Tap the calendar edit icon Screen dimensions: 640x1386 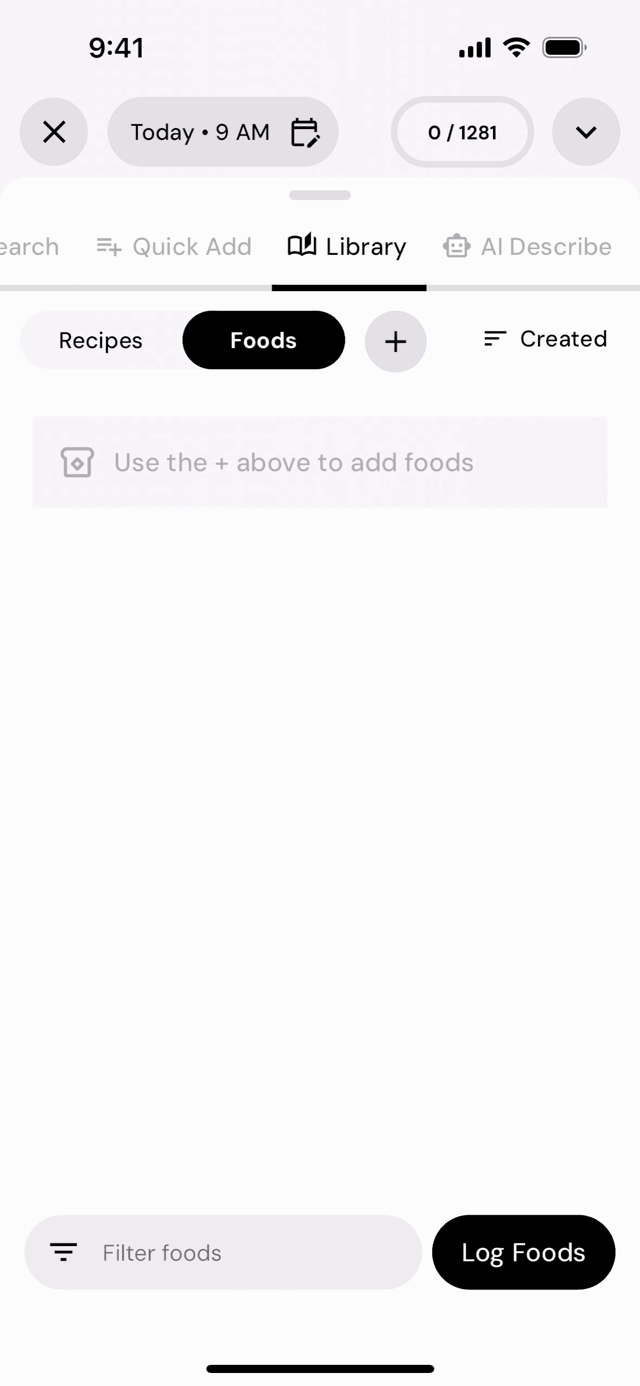[x=305, y=132]
